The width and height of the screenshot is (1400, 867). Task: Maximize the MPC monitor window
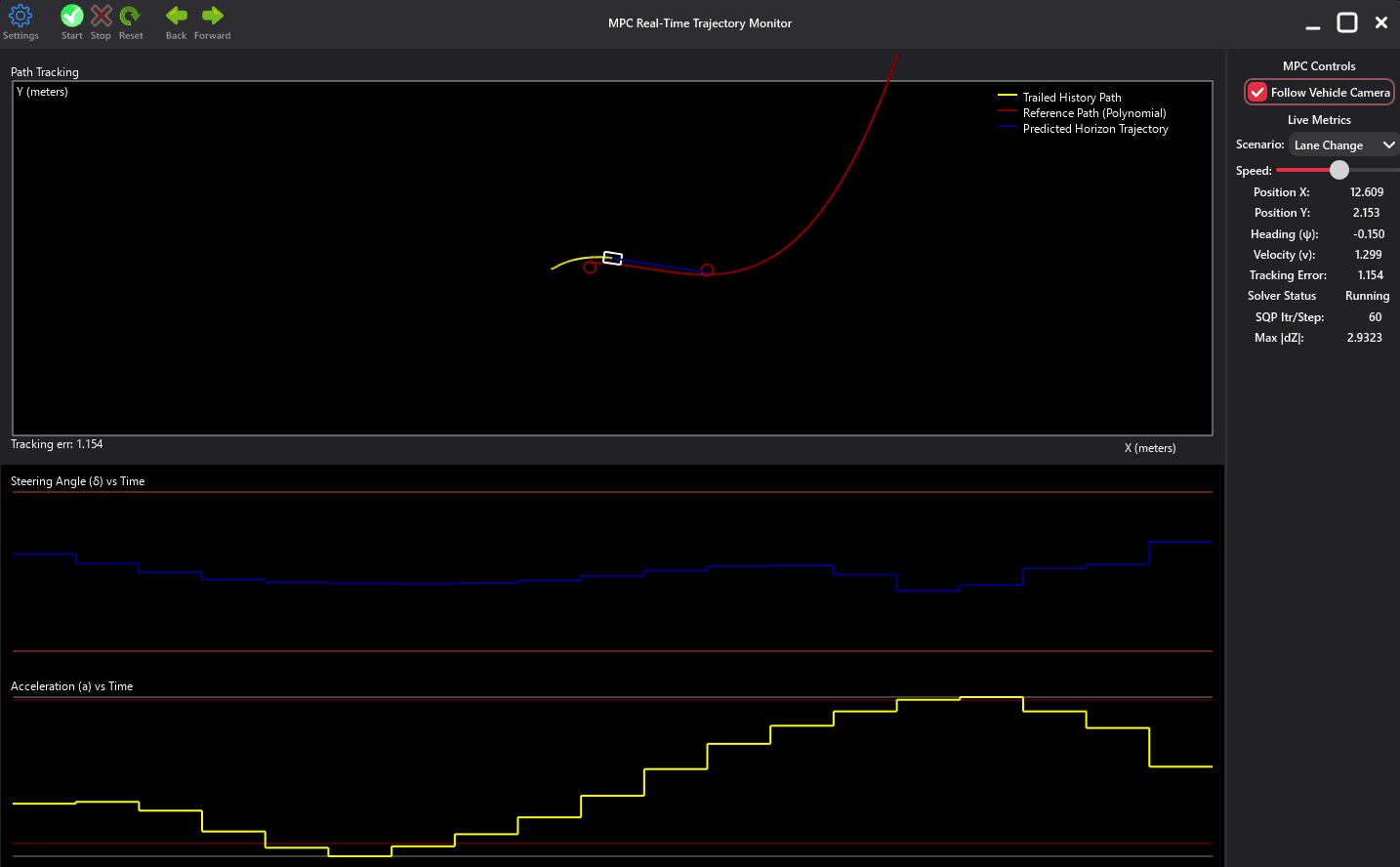click(x=1347, y=22)
